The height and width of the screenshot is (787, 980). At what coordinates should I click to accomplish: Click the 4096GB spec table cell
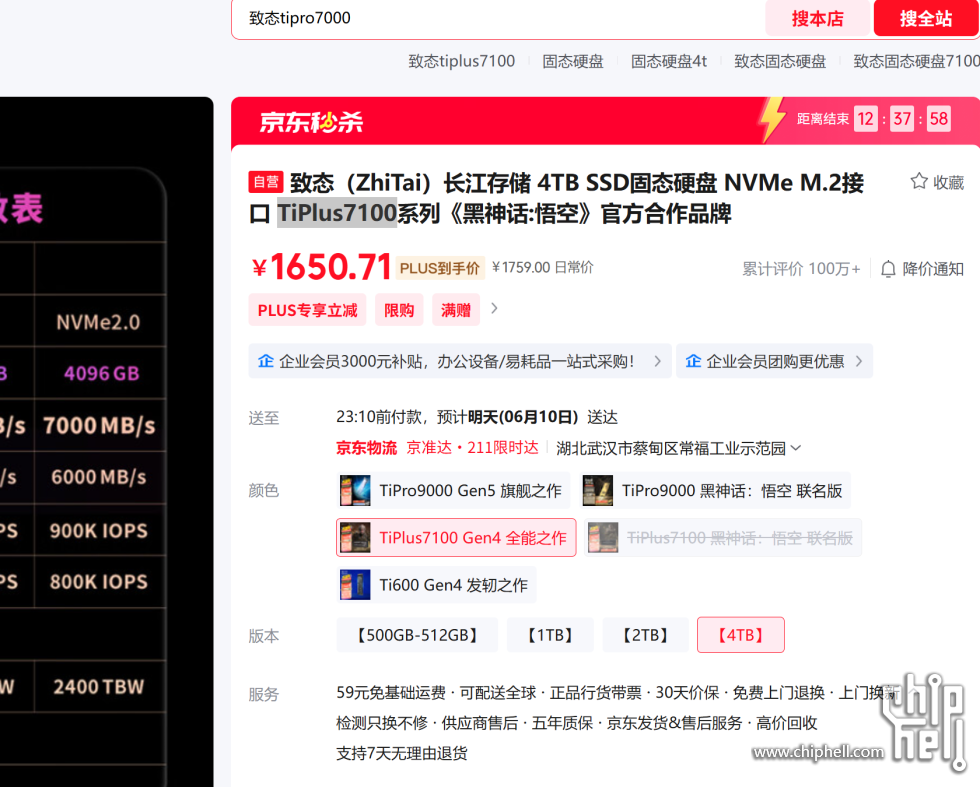(x=101, y=373)
